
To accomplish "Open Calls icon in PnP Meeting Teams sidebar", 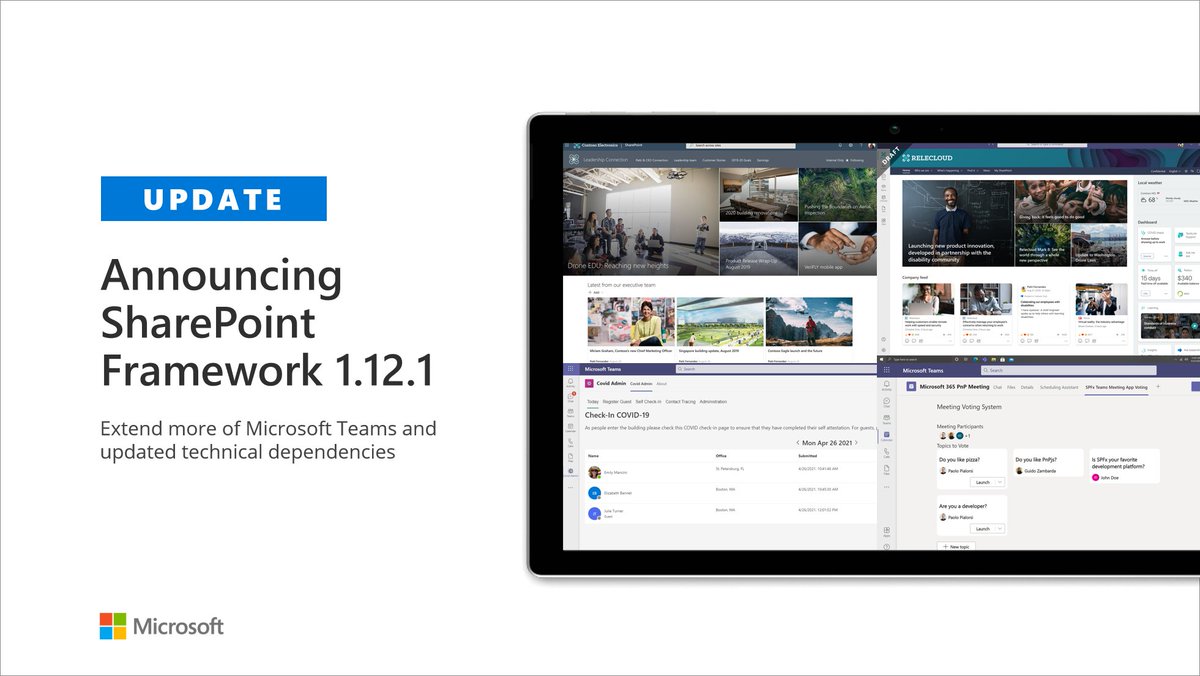I will (x=887, y=453).
